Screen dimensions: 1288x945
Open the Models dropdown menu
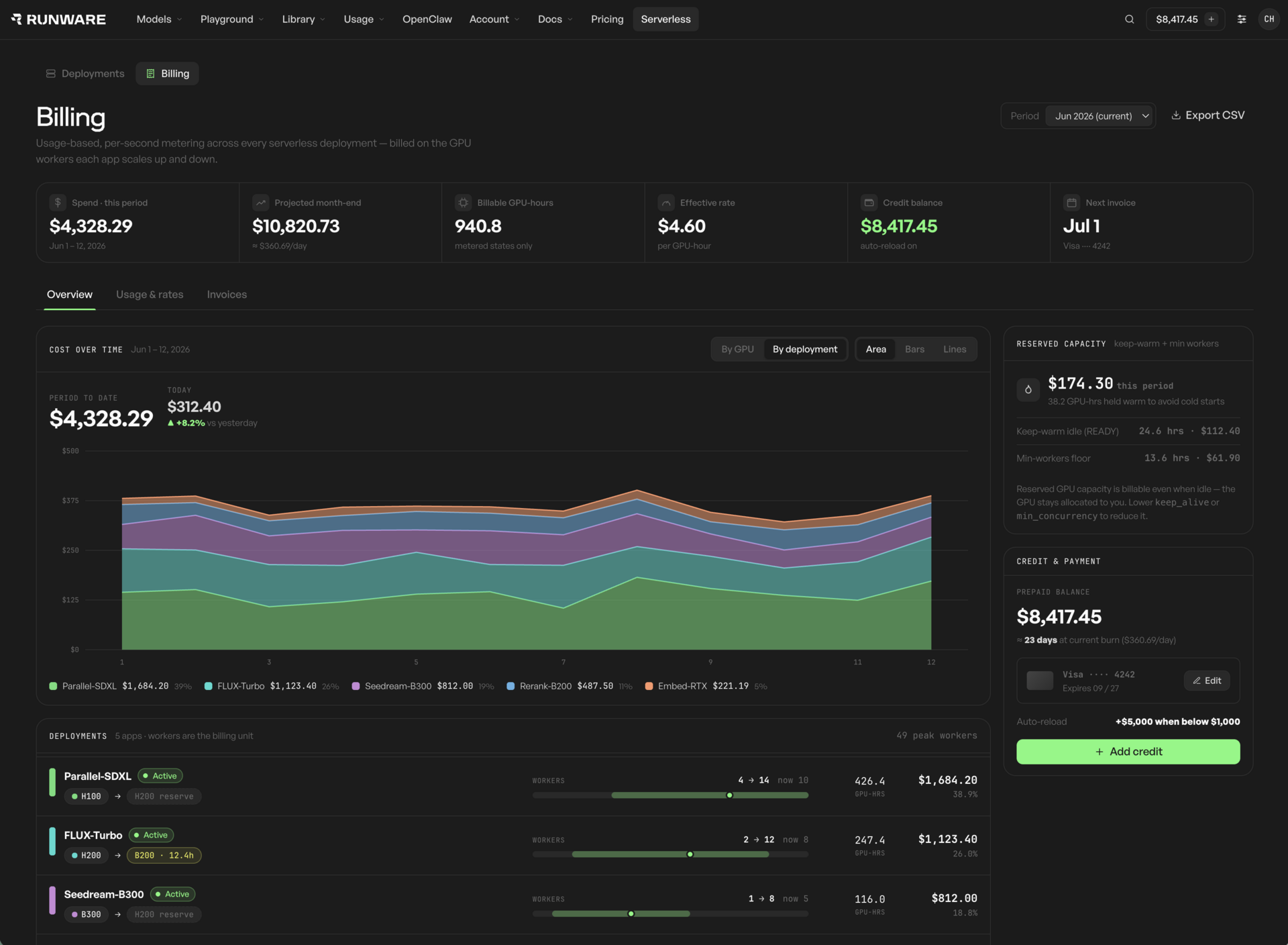[x=159, y=19]
